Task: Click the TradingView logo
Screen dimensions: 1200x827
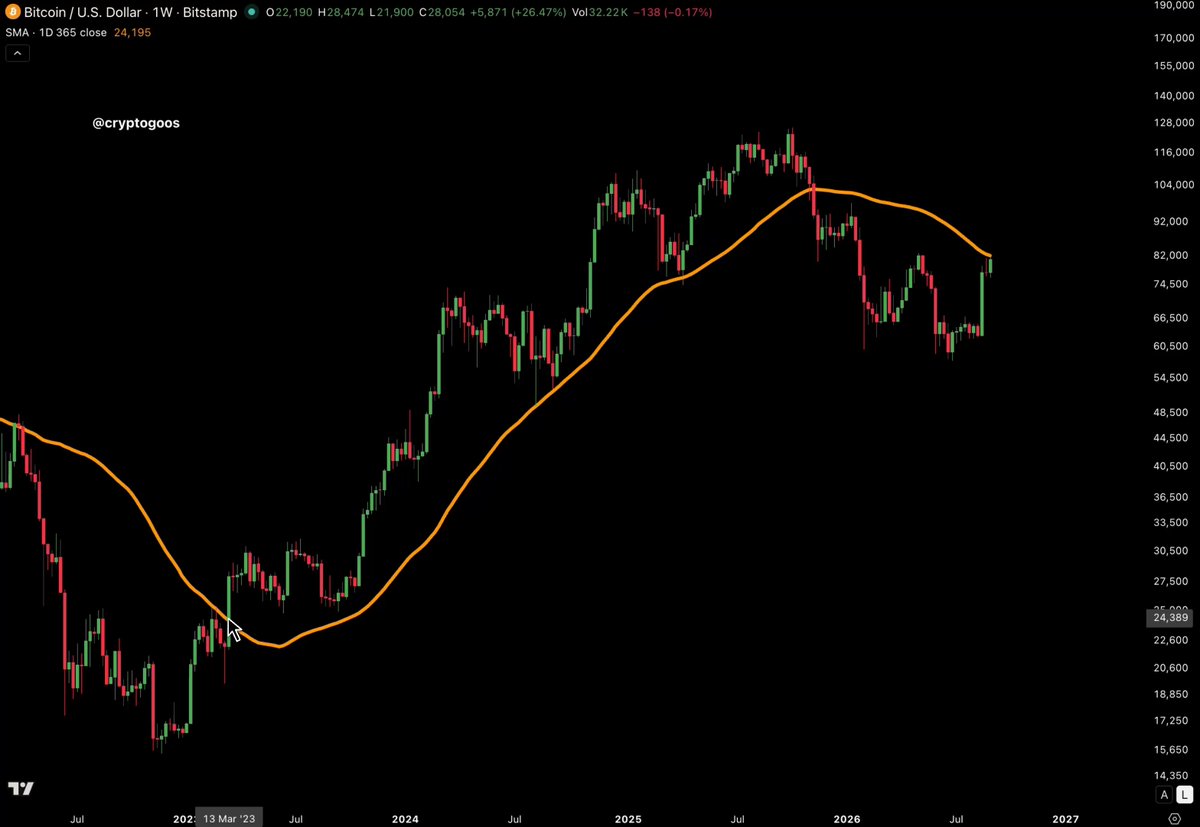Action: tap(21, 788)
